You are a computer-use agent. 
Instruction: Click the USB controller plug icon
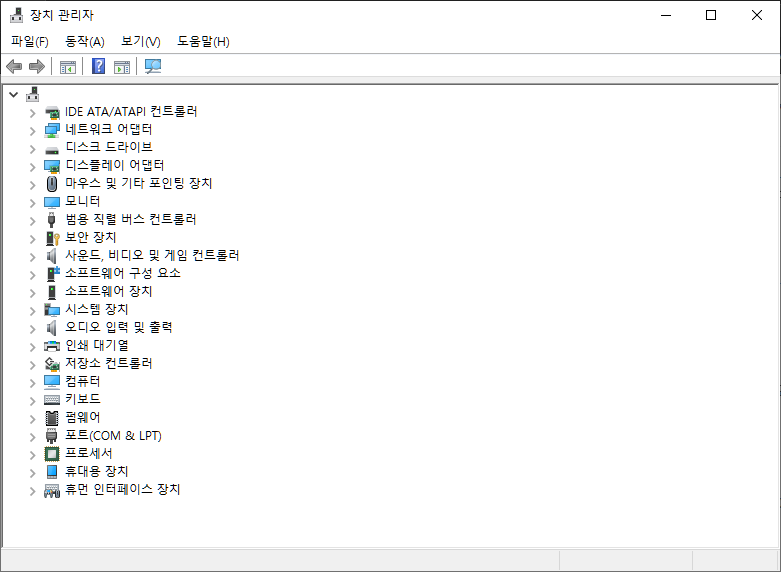(51, 220)
